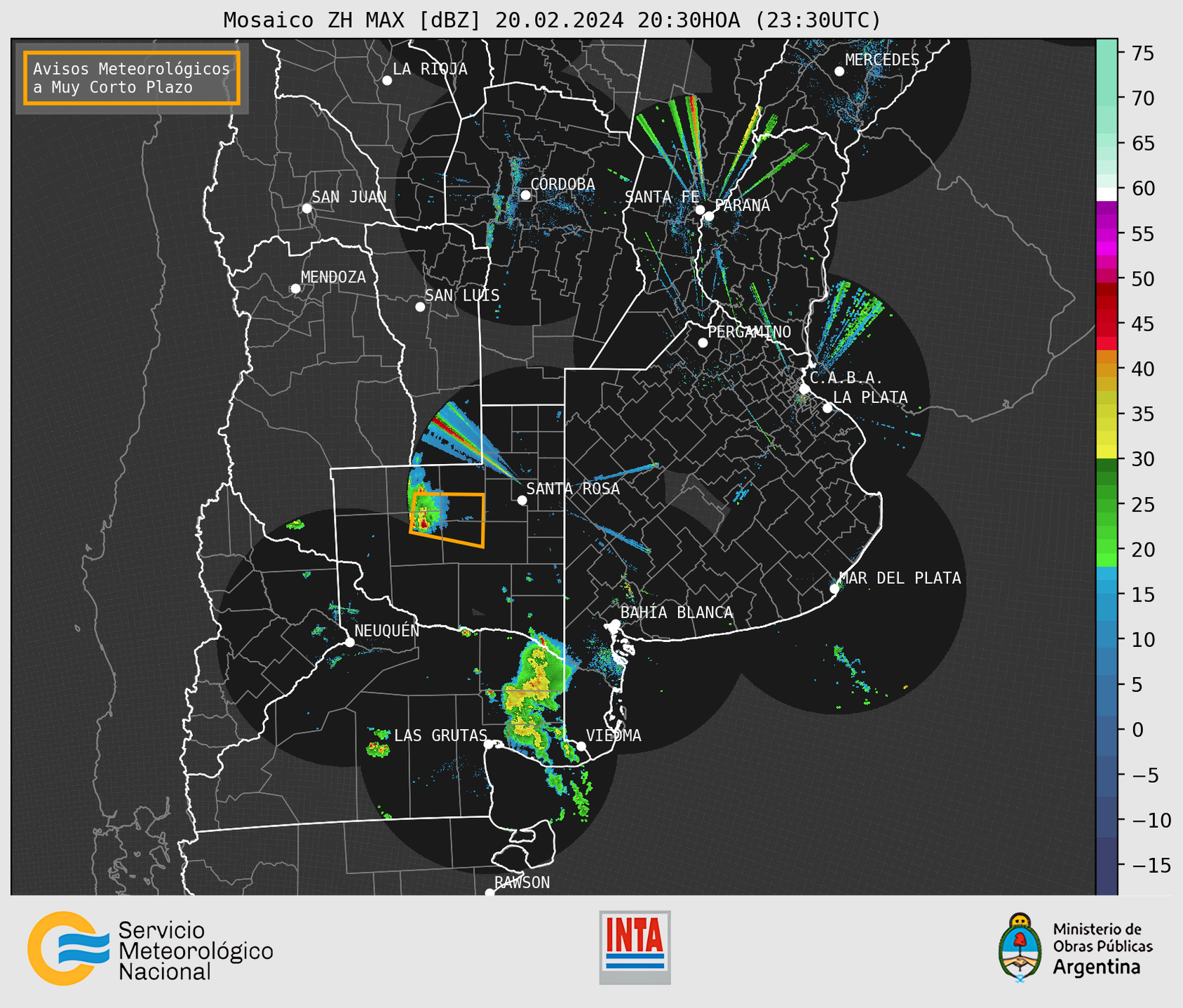Image resolution: width=1183 pixels, height=1008 pixels.
Task: Click the Viedma city marker dot
Action: [581, 746]
